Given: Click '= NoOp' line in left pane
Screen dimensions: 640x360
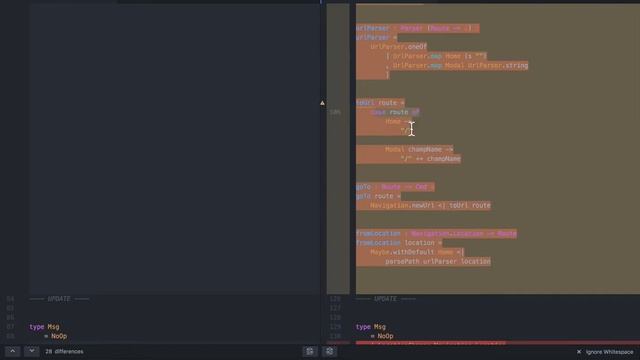Looking at the screenshot, I should (x=56, y=336).
